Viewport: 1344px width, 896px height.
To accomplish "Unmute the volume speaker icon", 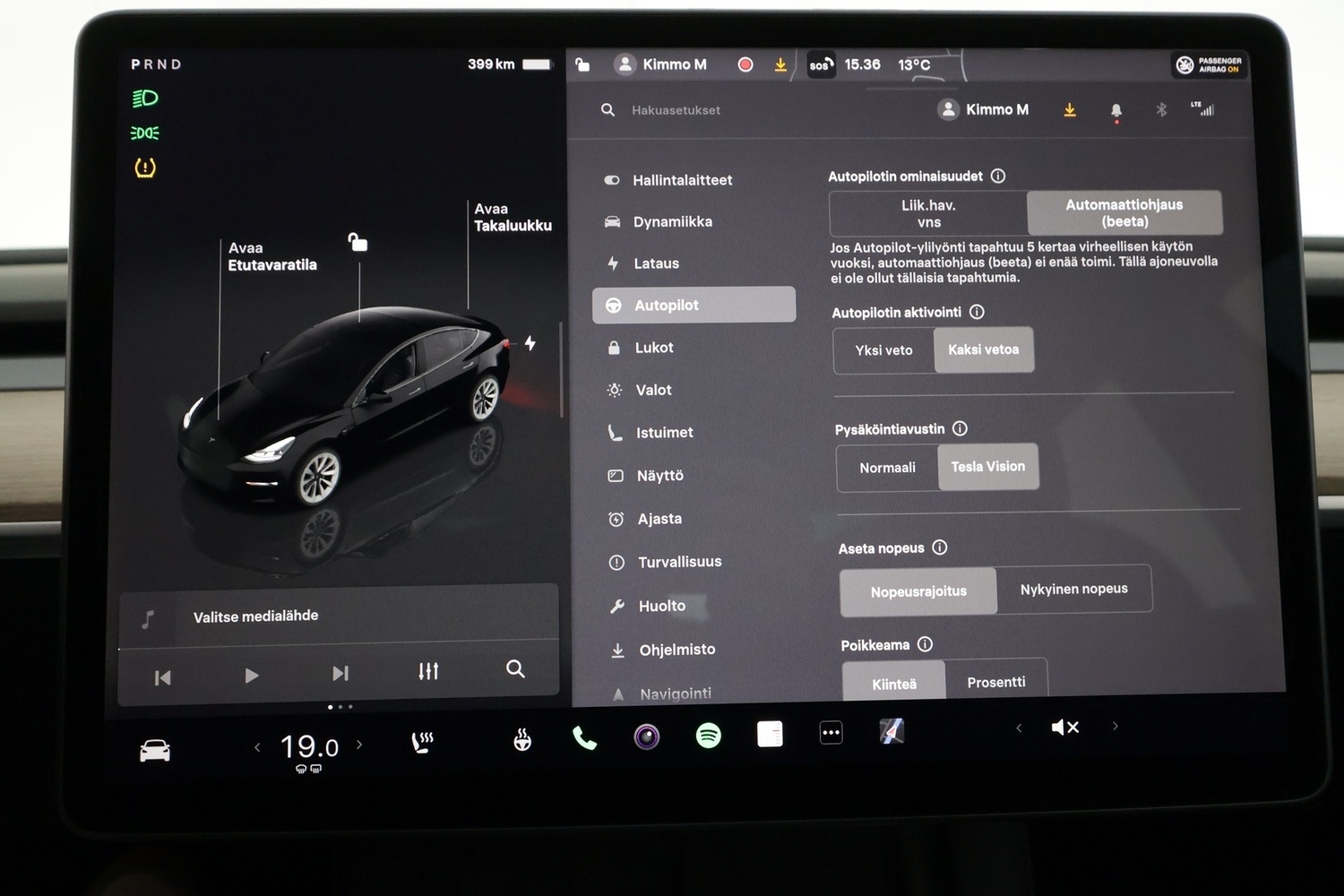I will point(1064,728).
